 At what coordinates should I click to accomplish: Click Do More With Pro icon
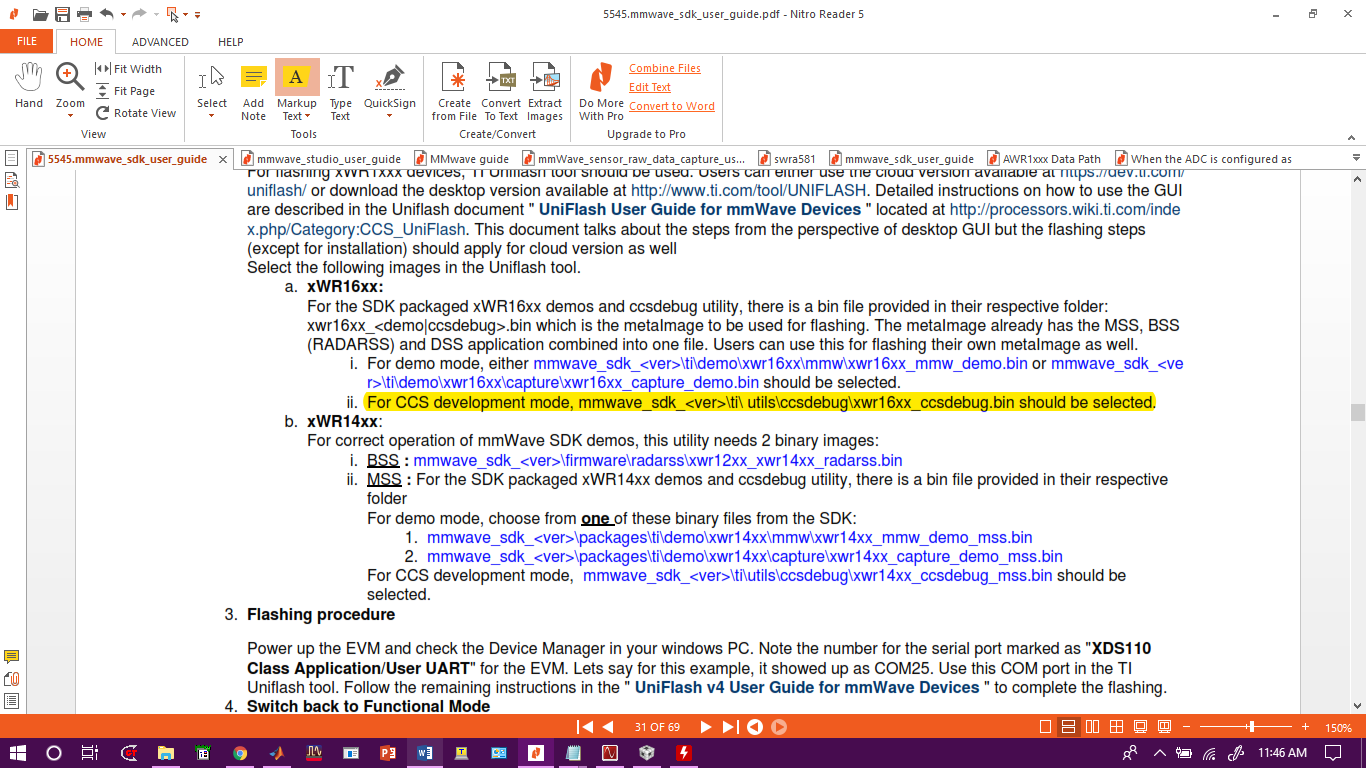[601, 92]
